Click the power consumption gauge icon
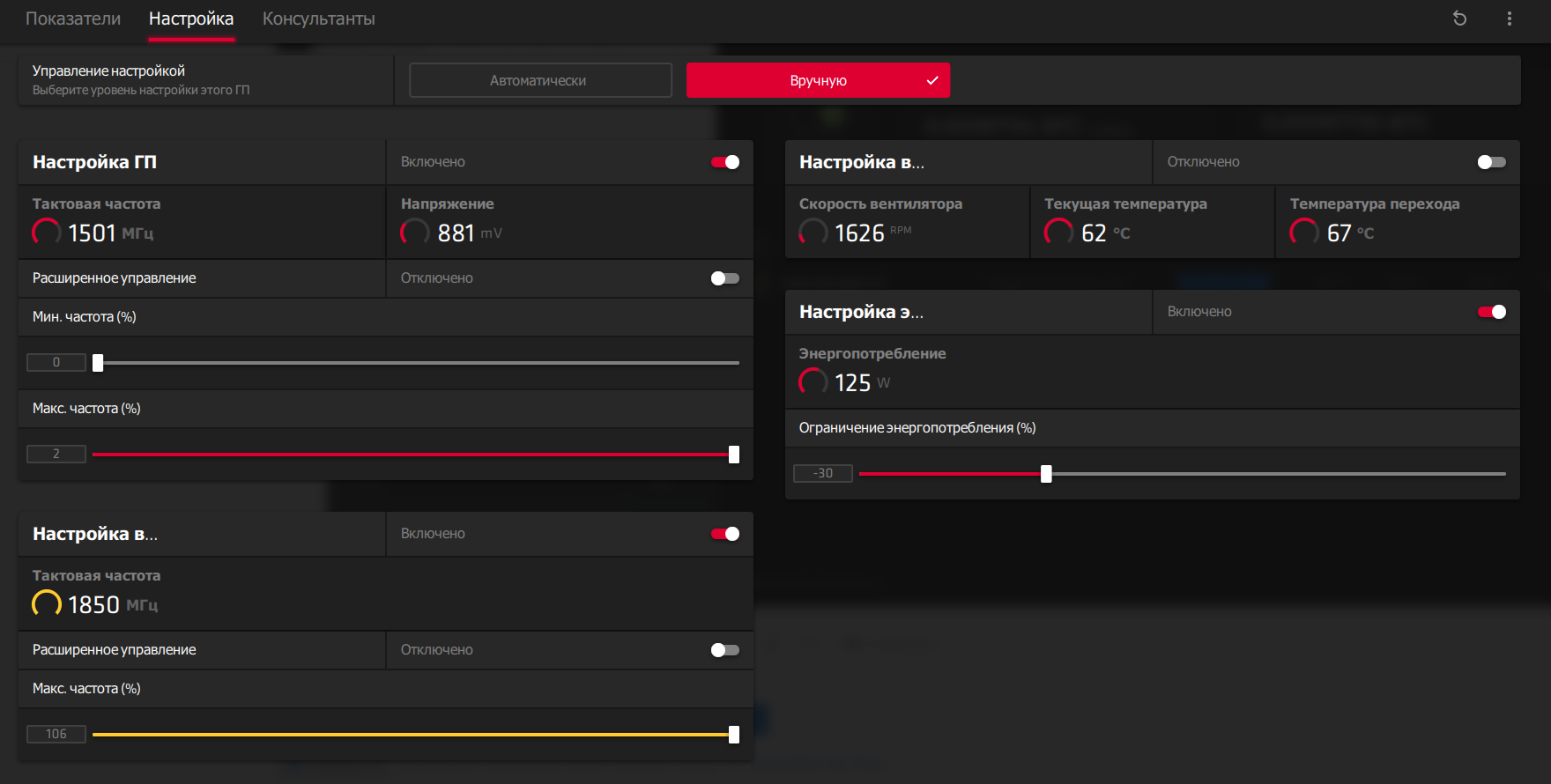The image size is (1551, 784). [813, 382]
